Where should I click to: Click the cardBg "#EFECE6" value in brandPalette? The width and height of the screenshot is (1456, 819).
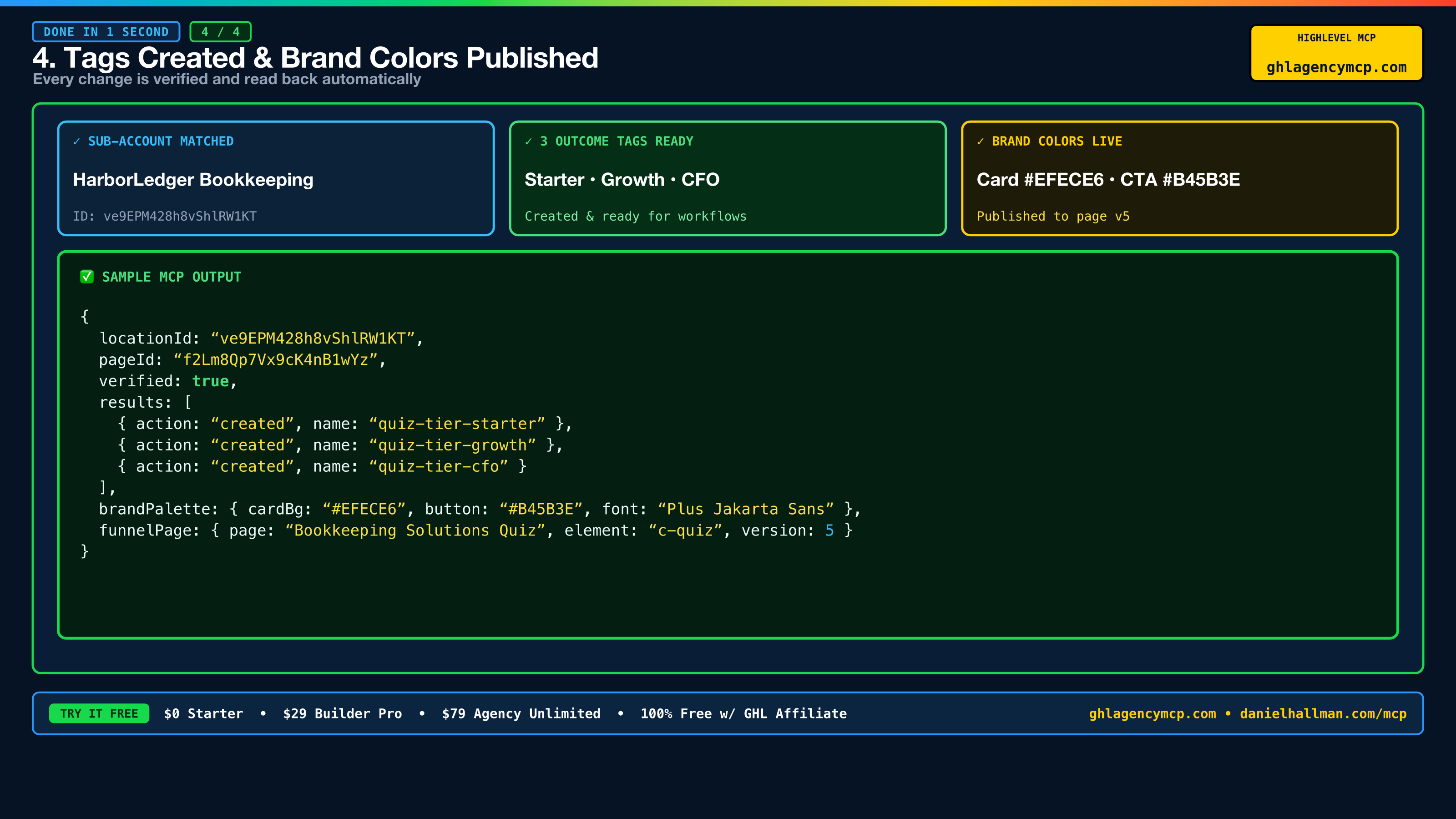(364, 509)
